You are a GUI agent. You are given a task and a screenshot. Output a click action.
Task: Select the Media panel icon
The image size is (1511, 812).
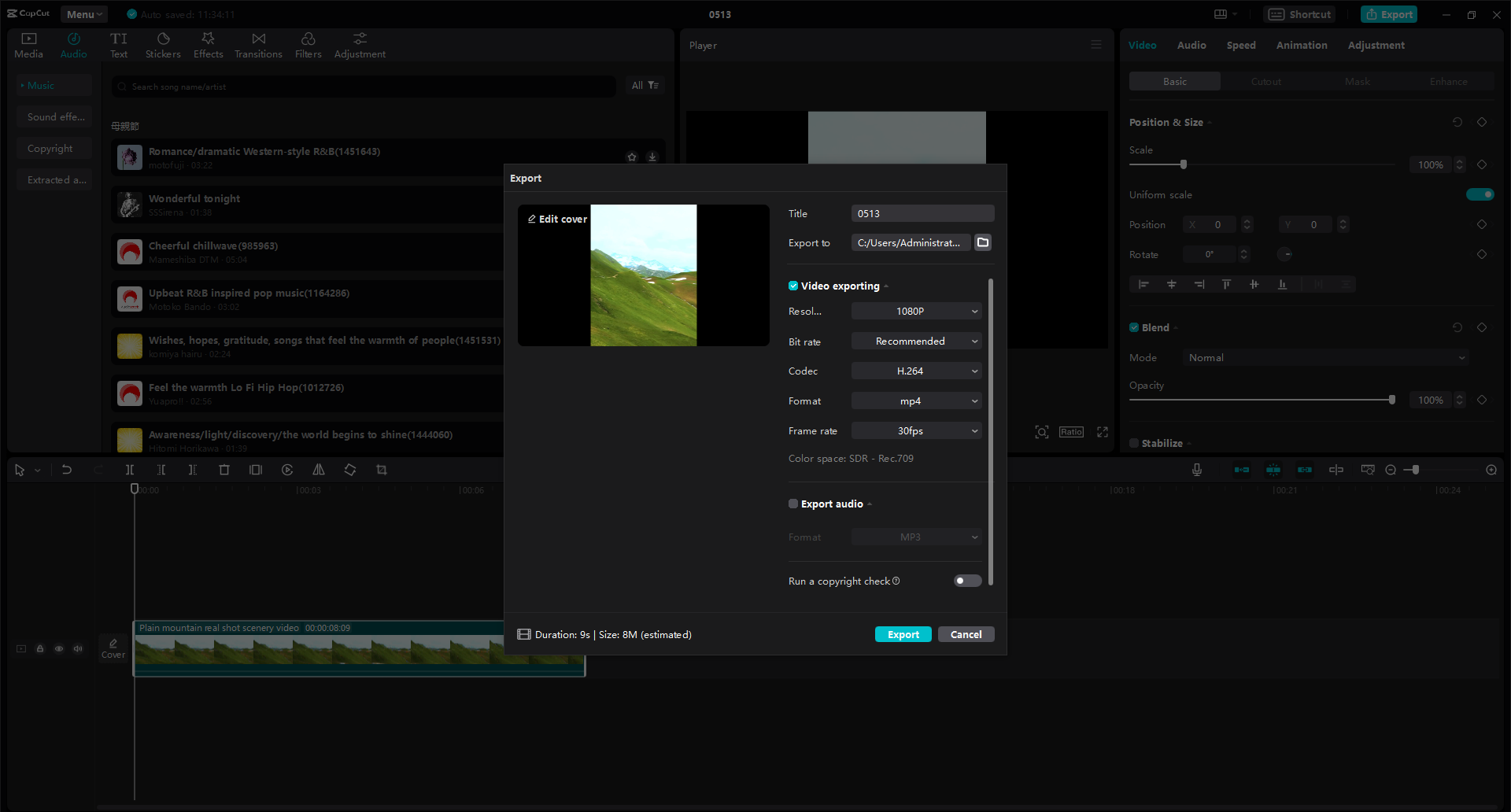tap(28, 44)
